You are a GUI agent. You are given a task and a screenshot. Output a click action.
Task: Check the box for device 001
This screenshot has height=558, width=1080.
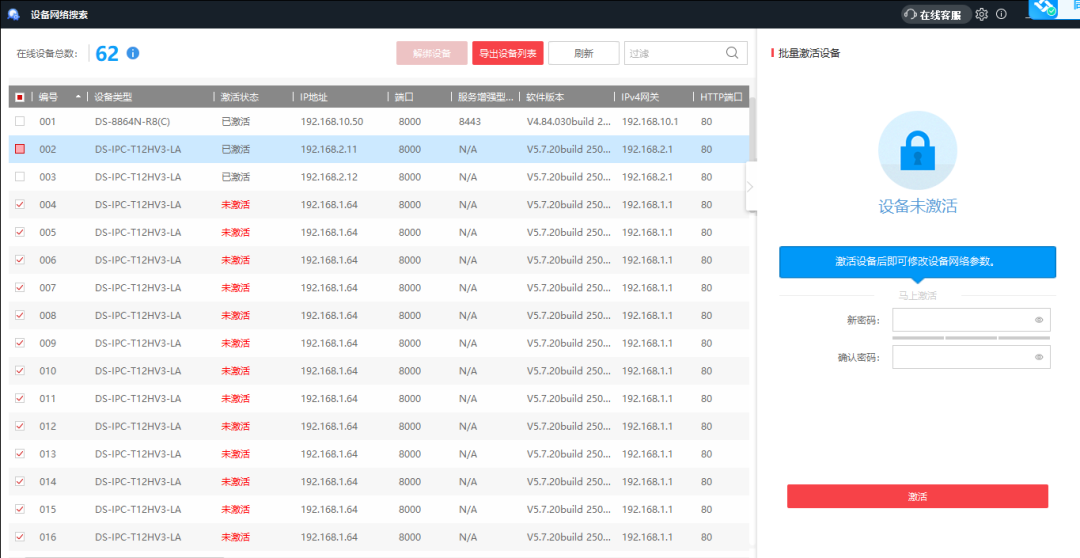click(20, 122)
